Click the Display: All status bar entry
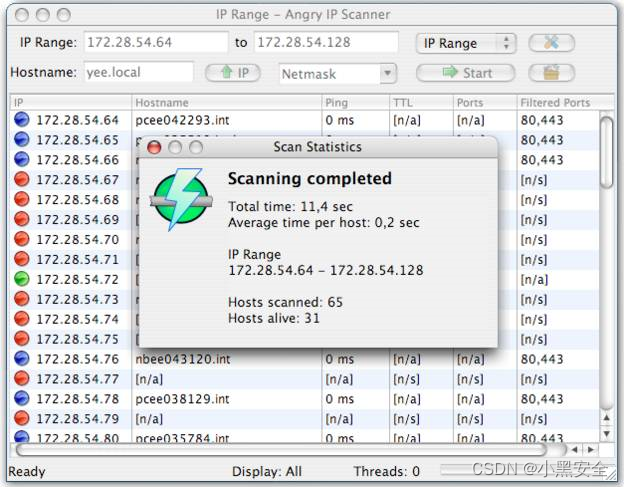 (267, 471)
